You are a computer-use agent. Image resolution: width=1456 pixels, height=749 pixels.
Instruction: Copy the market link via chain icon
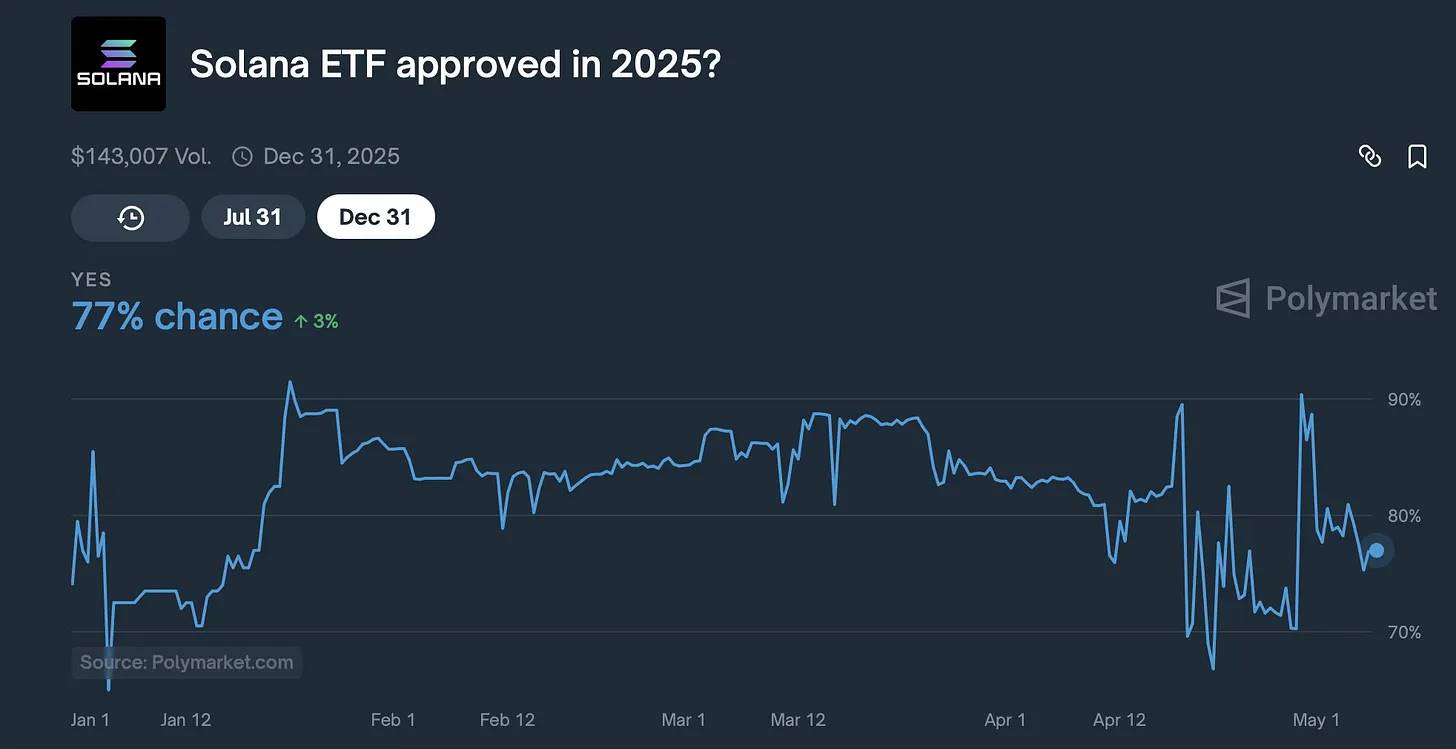(x=1369, y=156)
